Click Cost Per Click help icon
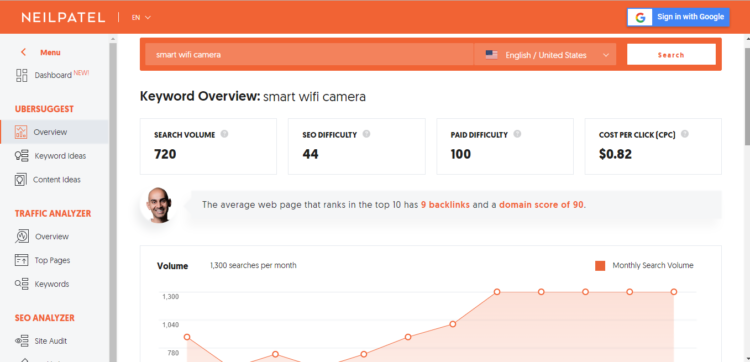The image size is (750, 362). point(684,134)
